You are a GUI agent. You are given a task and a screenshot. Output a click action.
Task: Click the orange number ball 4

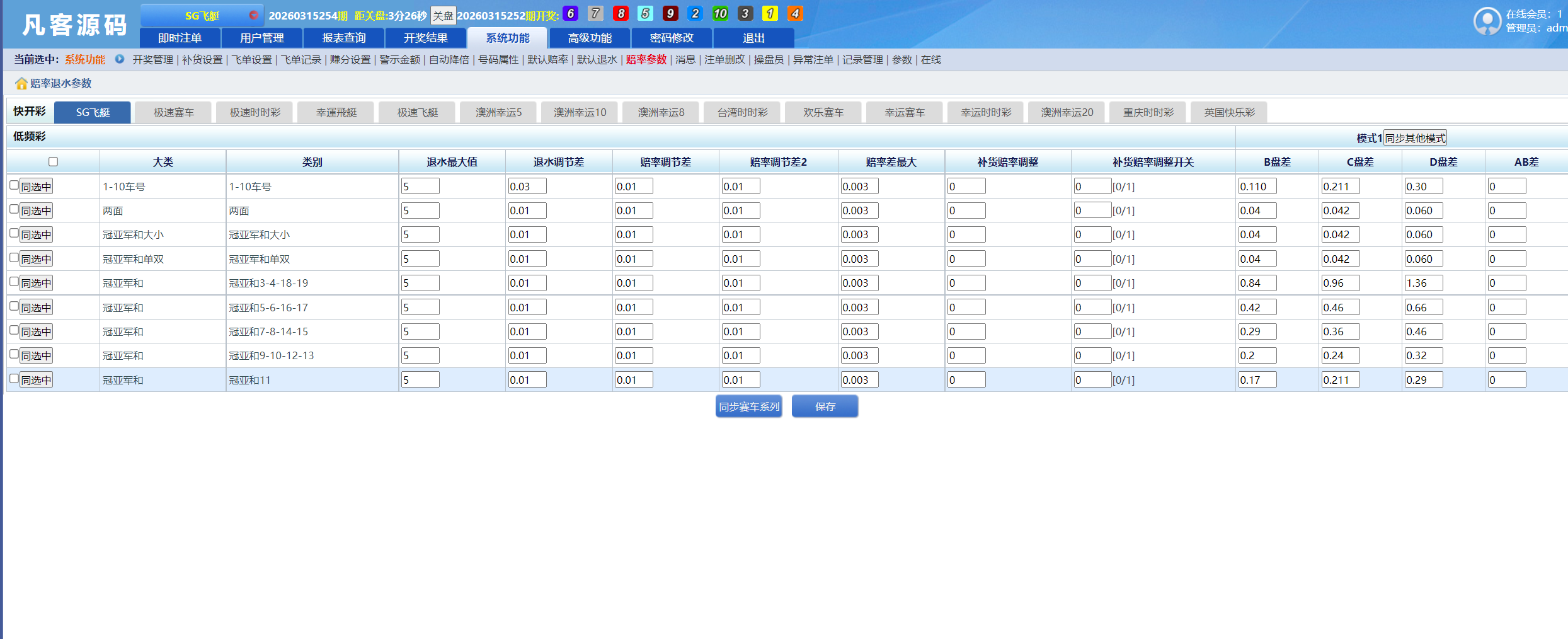tap(794, 13)
